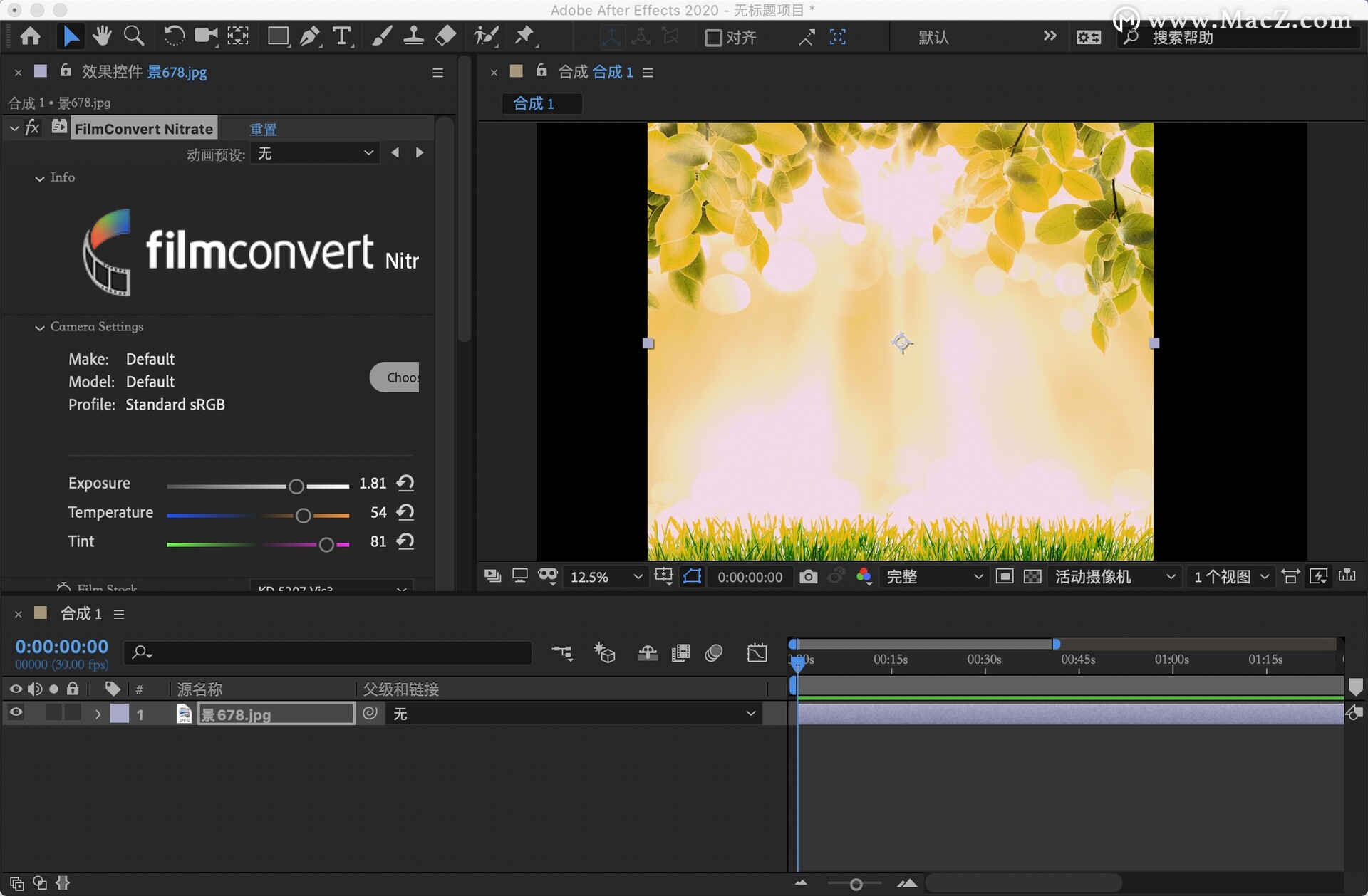Viewport: 1368px width, 896px height.
Task: Hide the 景678.jpg layer via eye
Action: (16, 713)
